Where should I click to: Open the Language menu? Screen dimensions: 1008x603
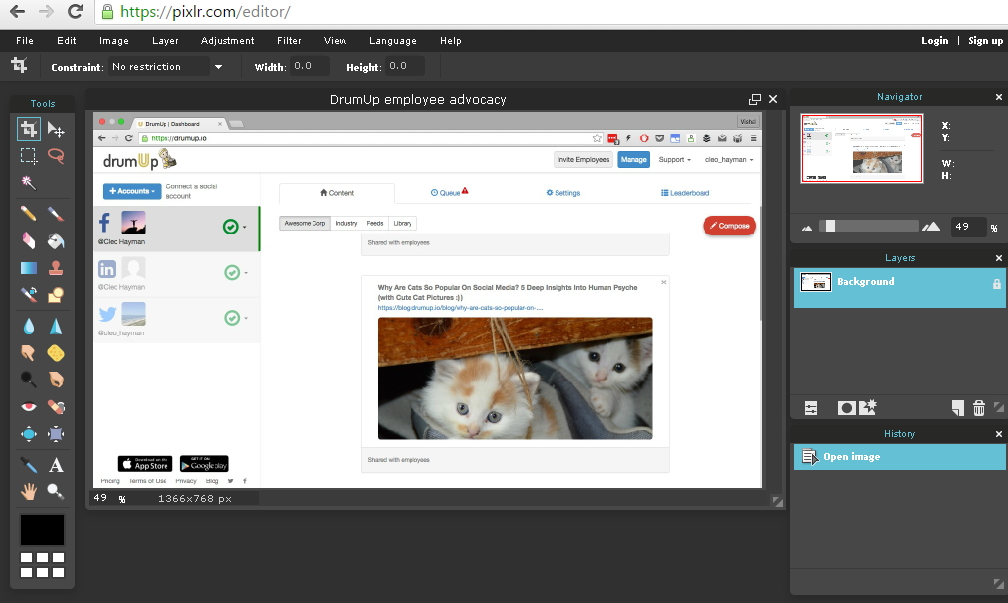393,40
